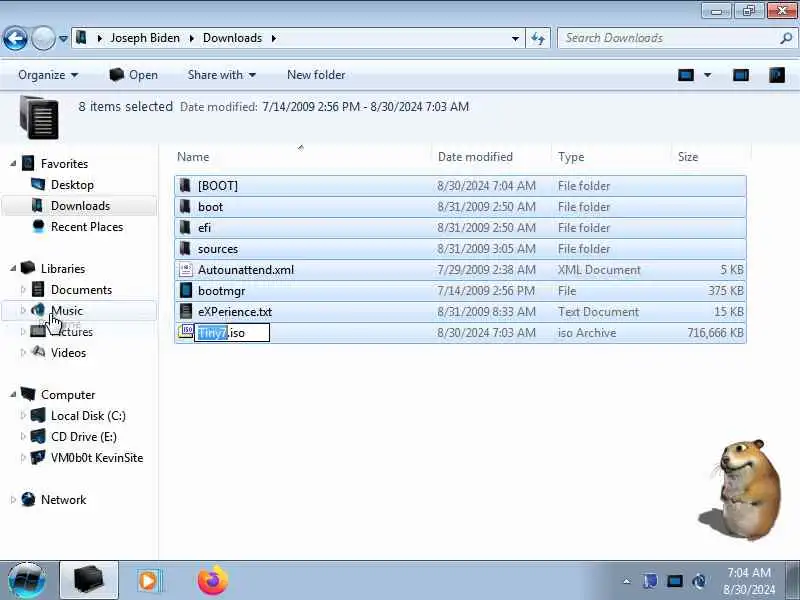800x600 pixels.
Task: Click the search magnifier icon
Action: [786, 38]
